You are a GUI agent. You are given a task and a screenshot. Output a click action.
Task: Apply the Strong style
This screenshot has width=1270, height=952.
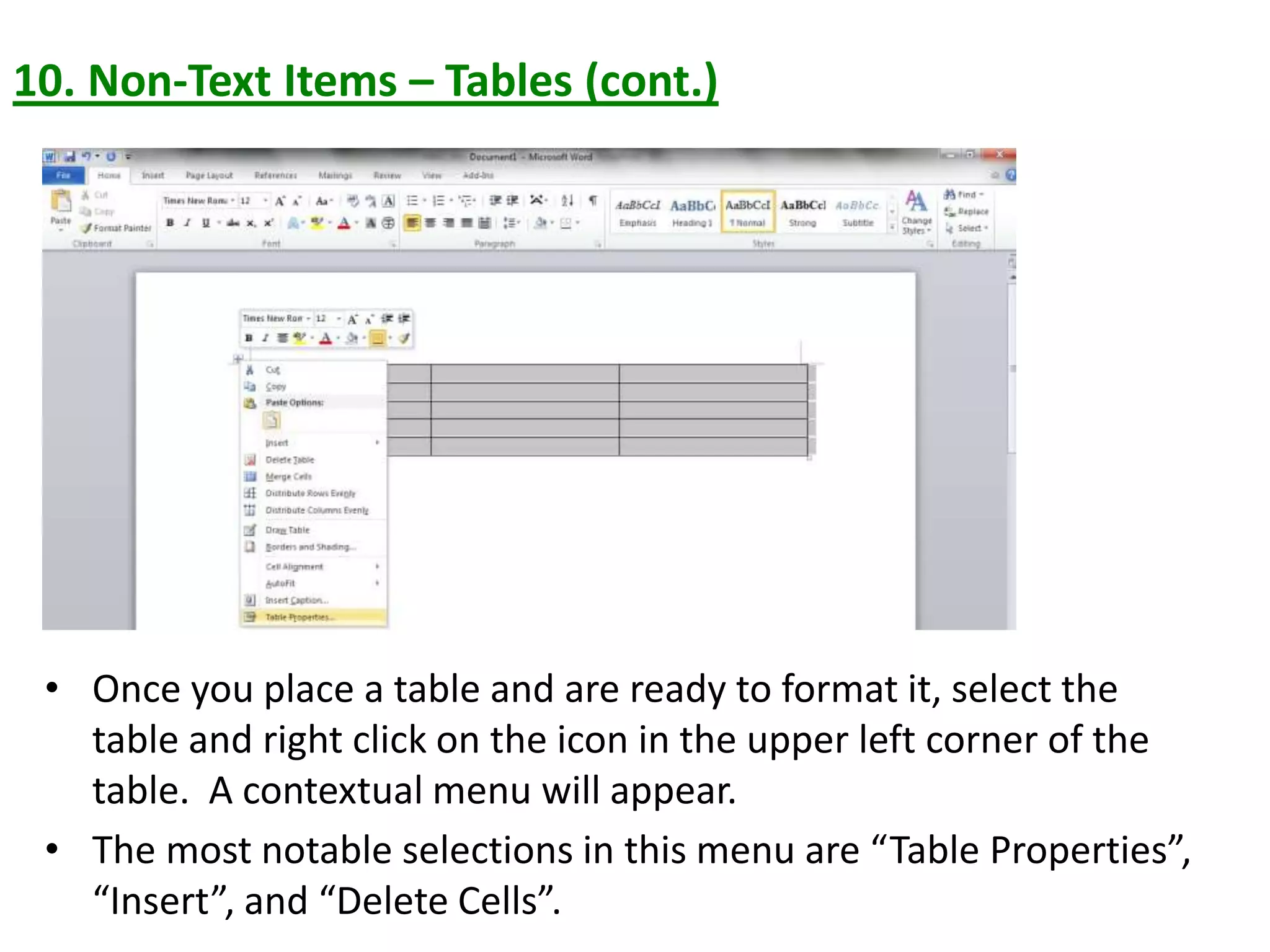tap(803, 212)
